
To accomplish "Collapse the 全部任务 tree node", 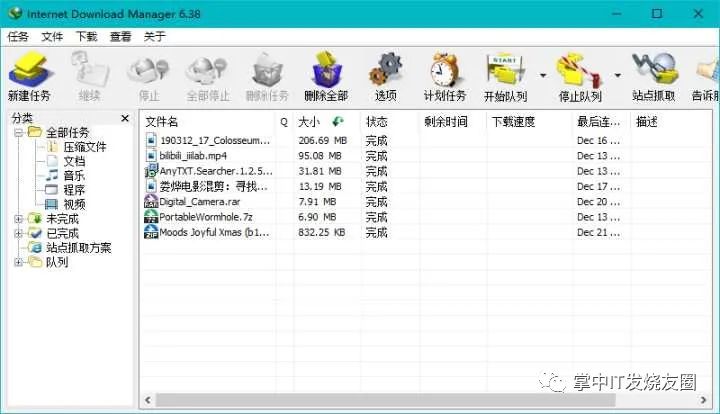I will coord(19,133).
